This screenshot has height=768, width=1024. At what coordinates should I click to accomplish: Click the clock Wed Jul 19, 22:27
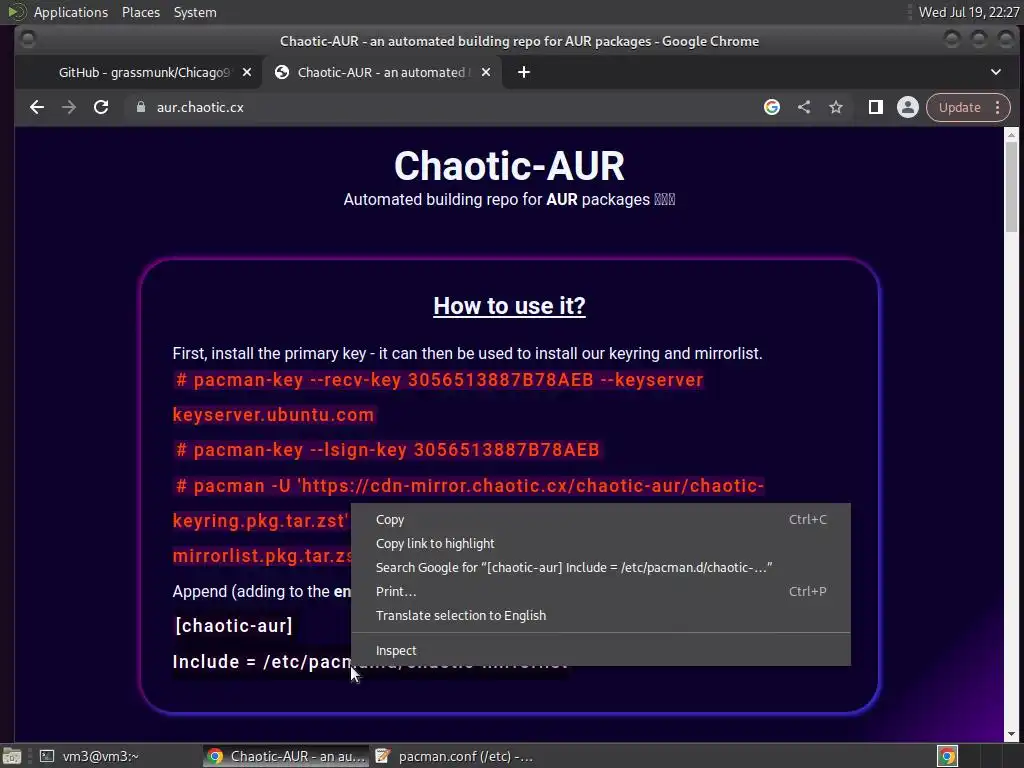(x=969, y=12)
